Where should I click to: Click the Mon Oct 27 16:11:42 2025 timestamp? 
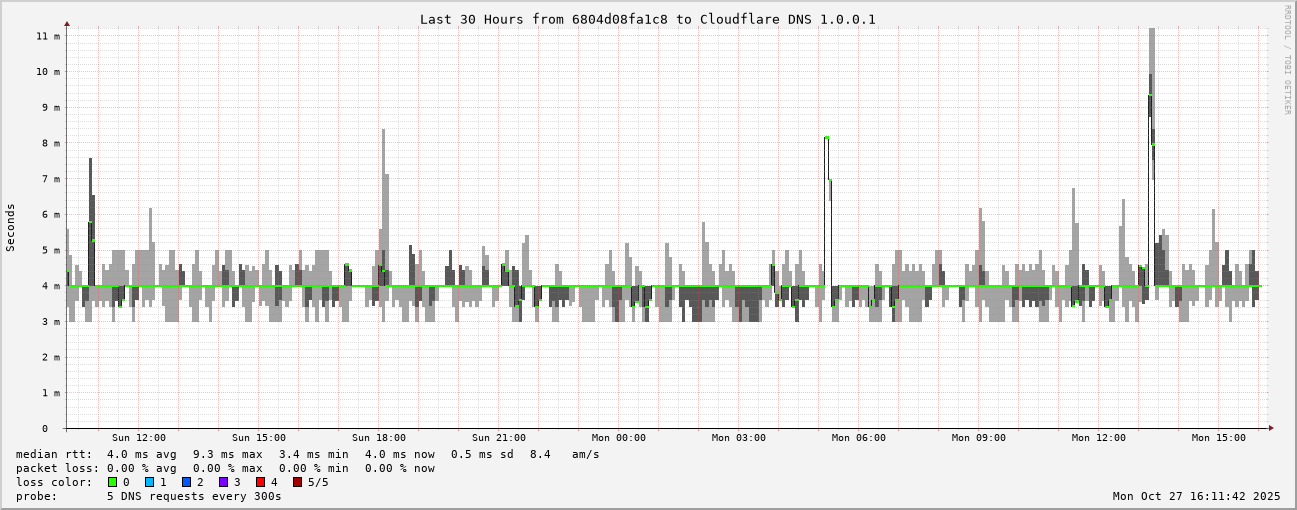tap(1196, 496)
